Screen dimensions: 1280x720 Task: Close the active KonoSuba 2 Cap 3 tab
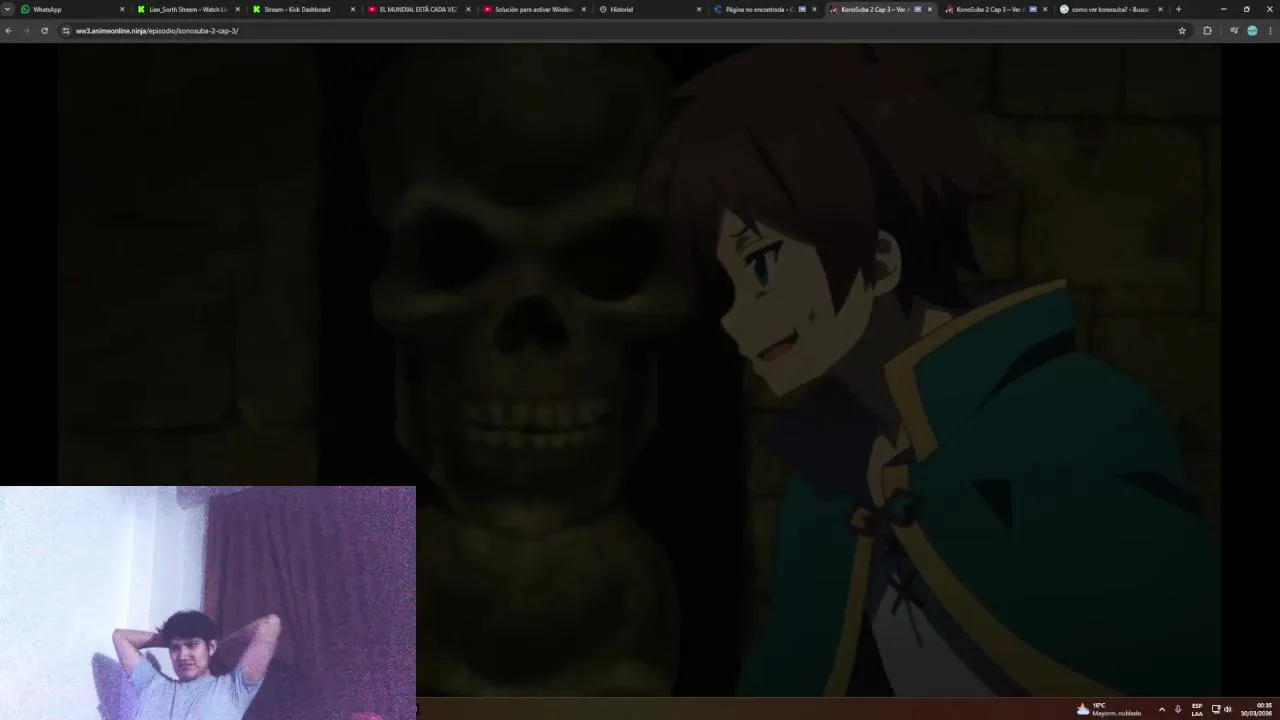[930, 9]
